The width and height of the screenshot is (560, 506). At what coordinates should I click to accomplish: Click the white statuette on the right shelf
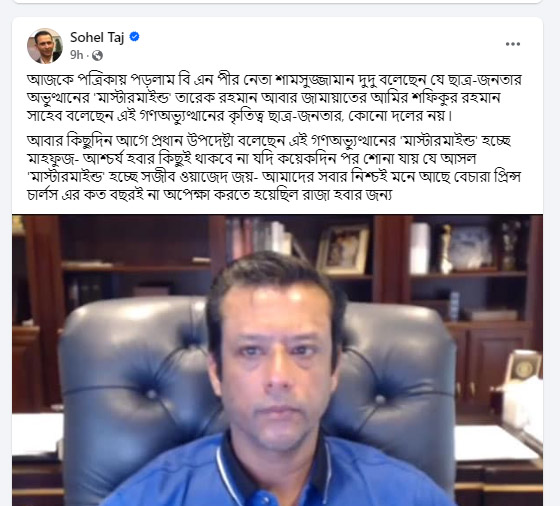[445, 249]
